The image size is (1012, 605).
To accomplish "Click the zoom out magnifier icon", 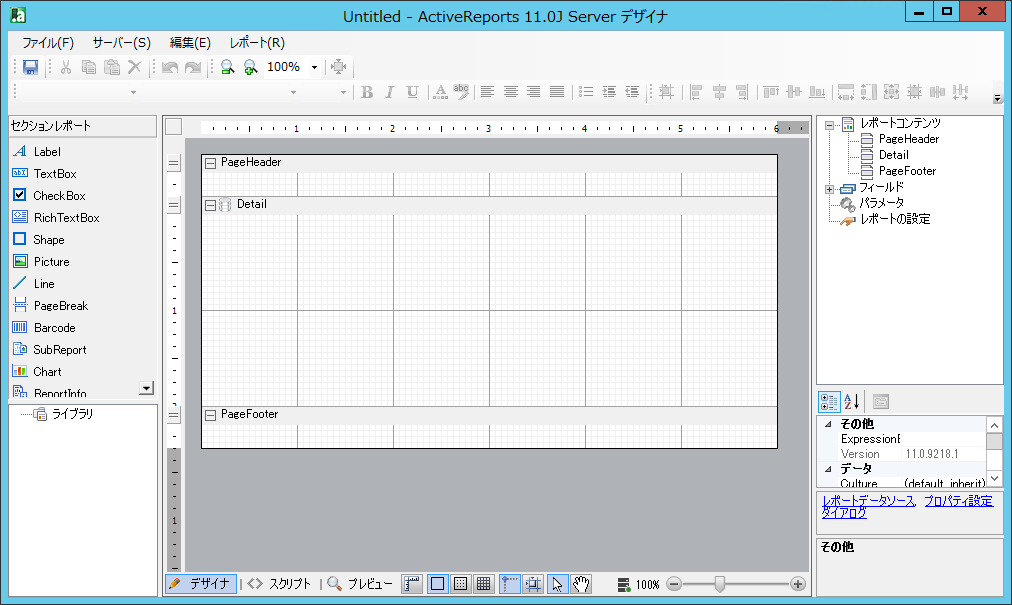I will (x=228, y=67).
